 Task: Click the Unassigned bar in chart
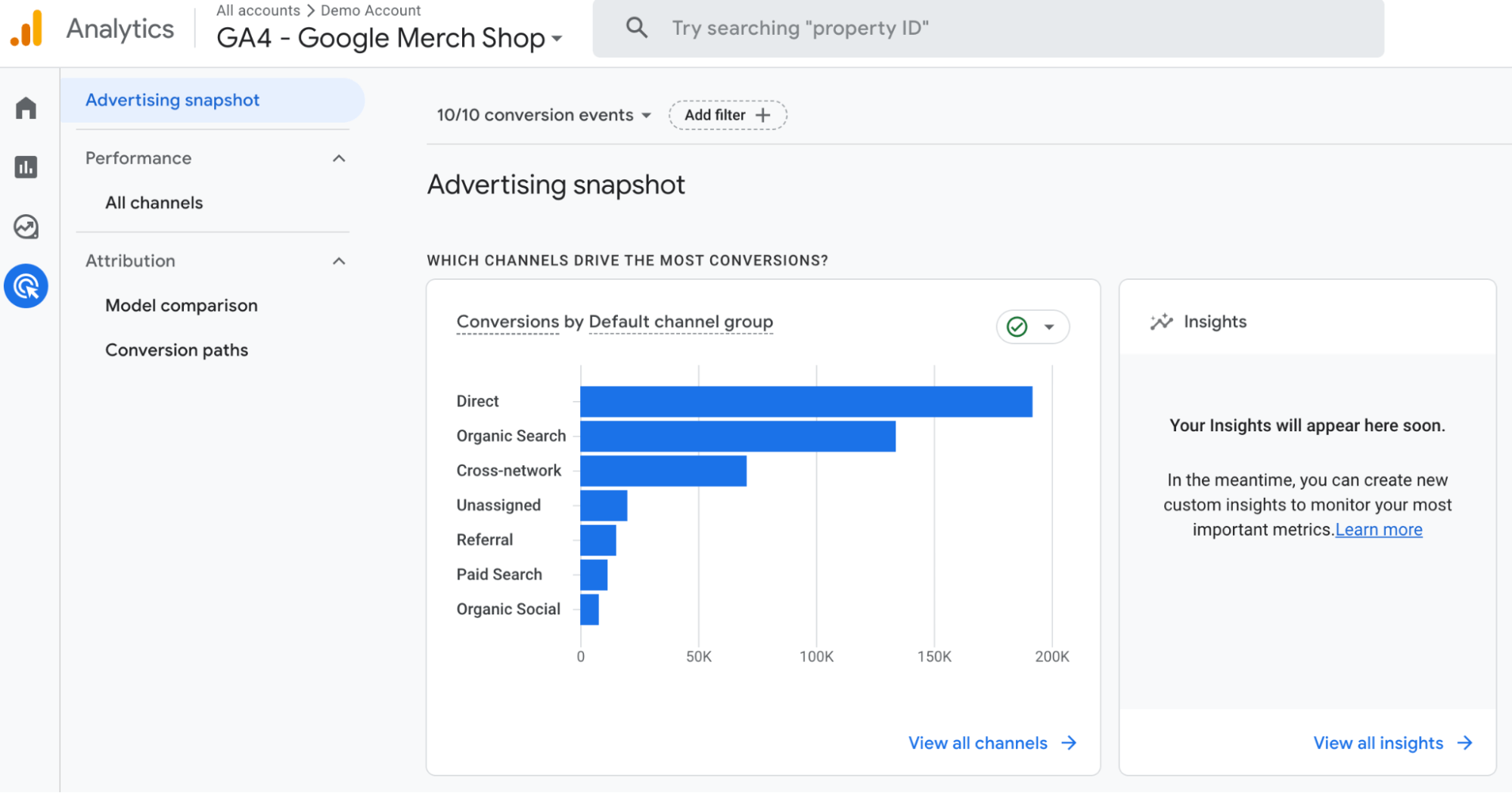click(604, 505)
